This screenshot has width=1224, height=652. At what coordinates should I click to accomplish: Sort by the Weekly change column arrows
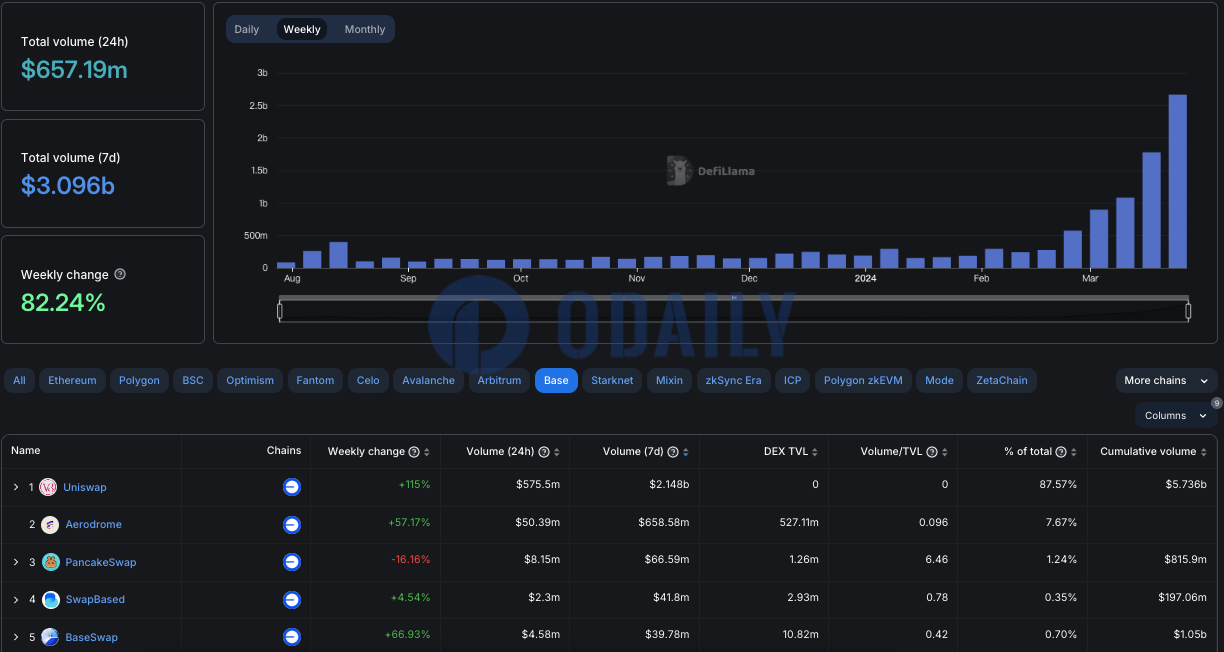(x=427, y=452)
